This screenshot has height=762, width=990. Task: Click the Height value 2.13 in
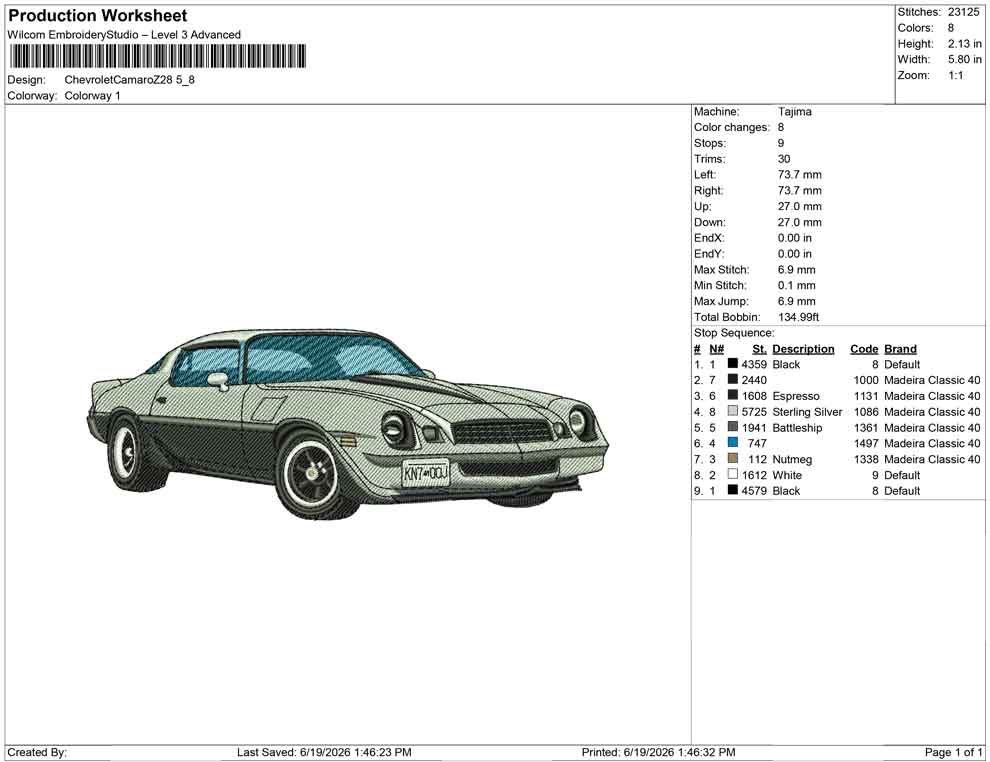[964, 44]
